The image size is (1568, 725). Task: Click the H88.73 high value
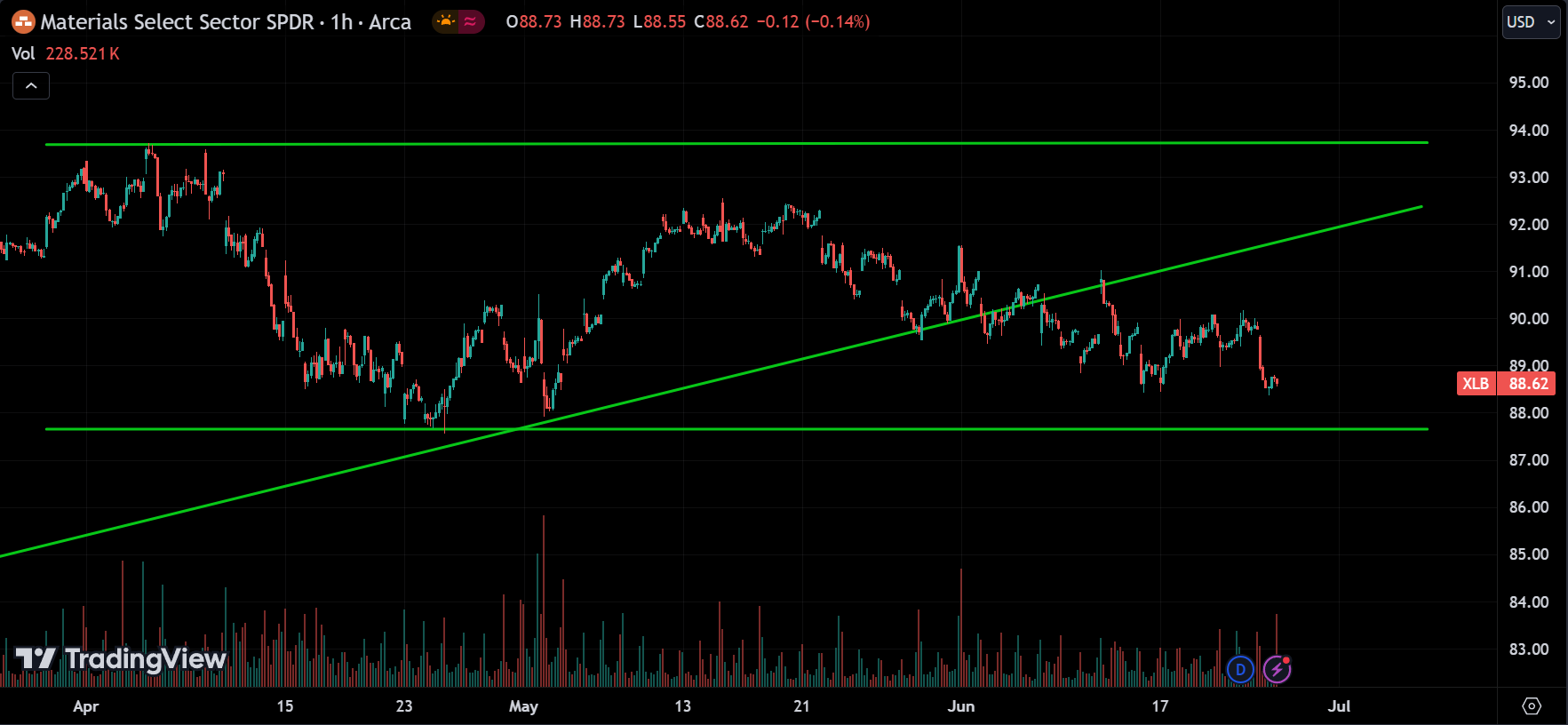click(x=597, y=21)
